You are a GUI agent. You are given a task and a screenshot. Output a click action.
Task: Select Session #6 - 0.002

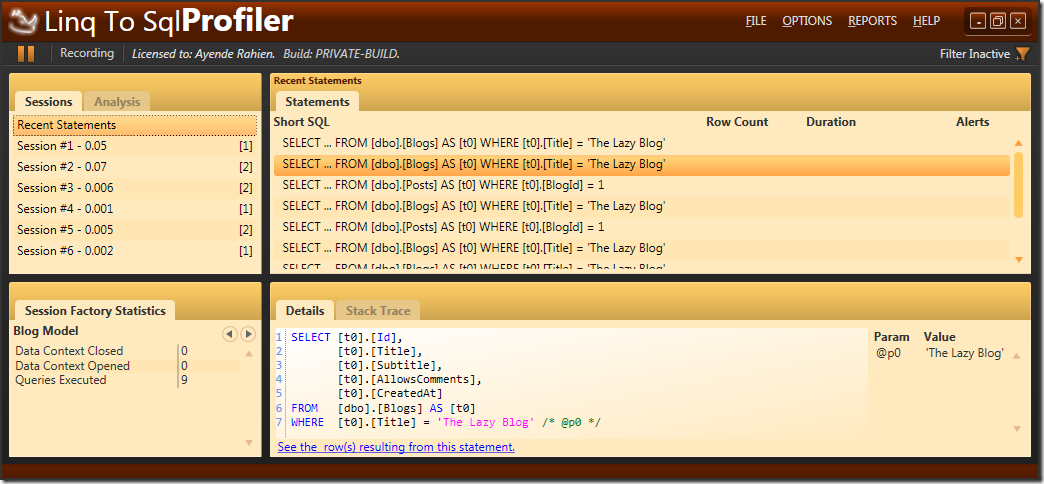click(x=135, y=251)
